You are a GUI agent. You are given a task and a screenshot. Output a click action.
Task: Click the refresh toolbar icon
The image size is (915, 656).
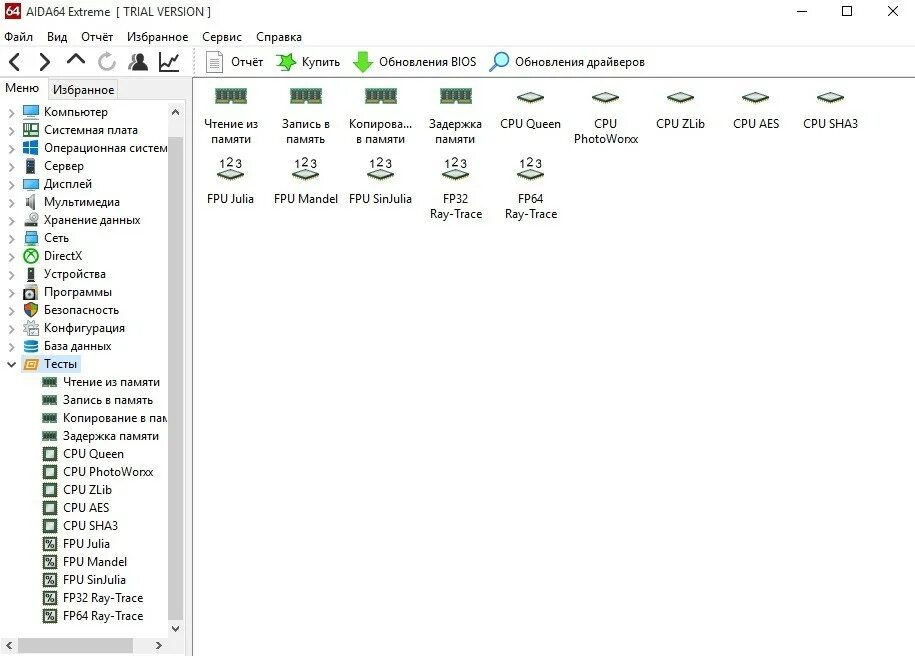coord(107,62)
